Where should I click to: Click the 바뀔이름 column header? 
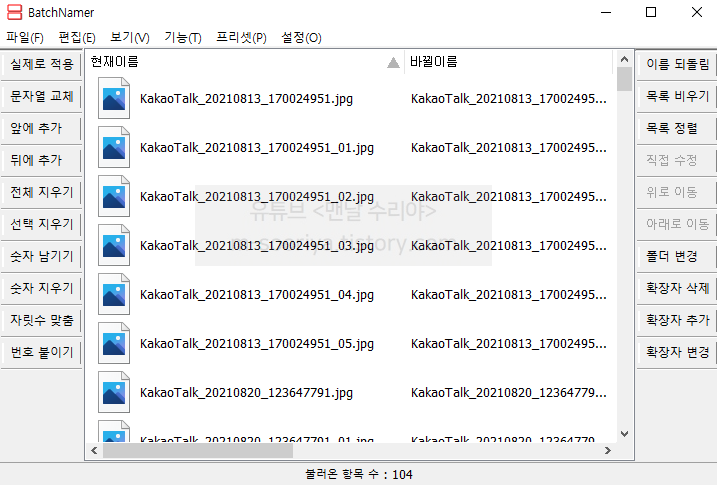pos(508,62)
